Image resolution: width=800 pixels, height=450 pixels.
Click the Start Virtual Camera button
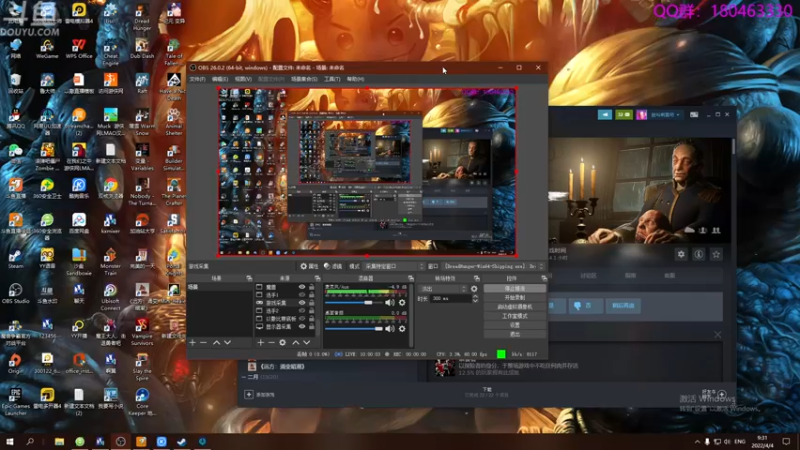[514, 307]
